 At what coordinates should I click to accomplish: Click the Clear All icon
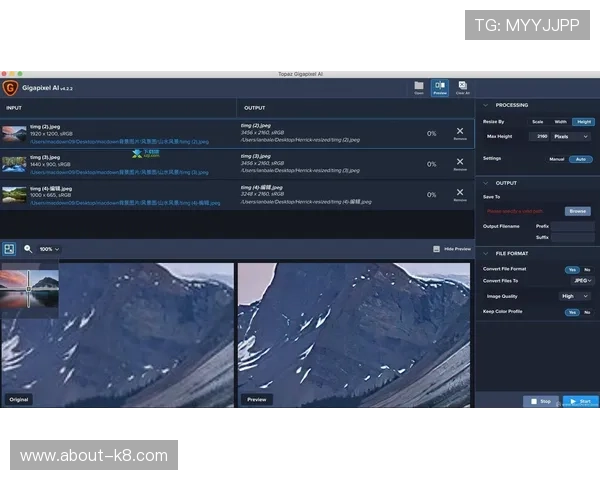tap(462, 87)
